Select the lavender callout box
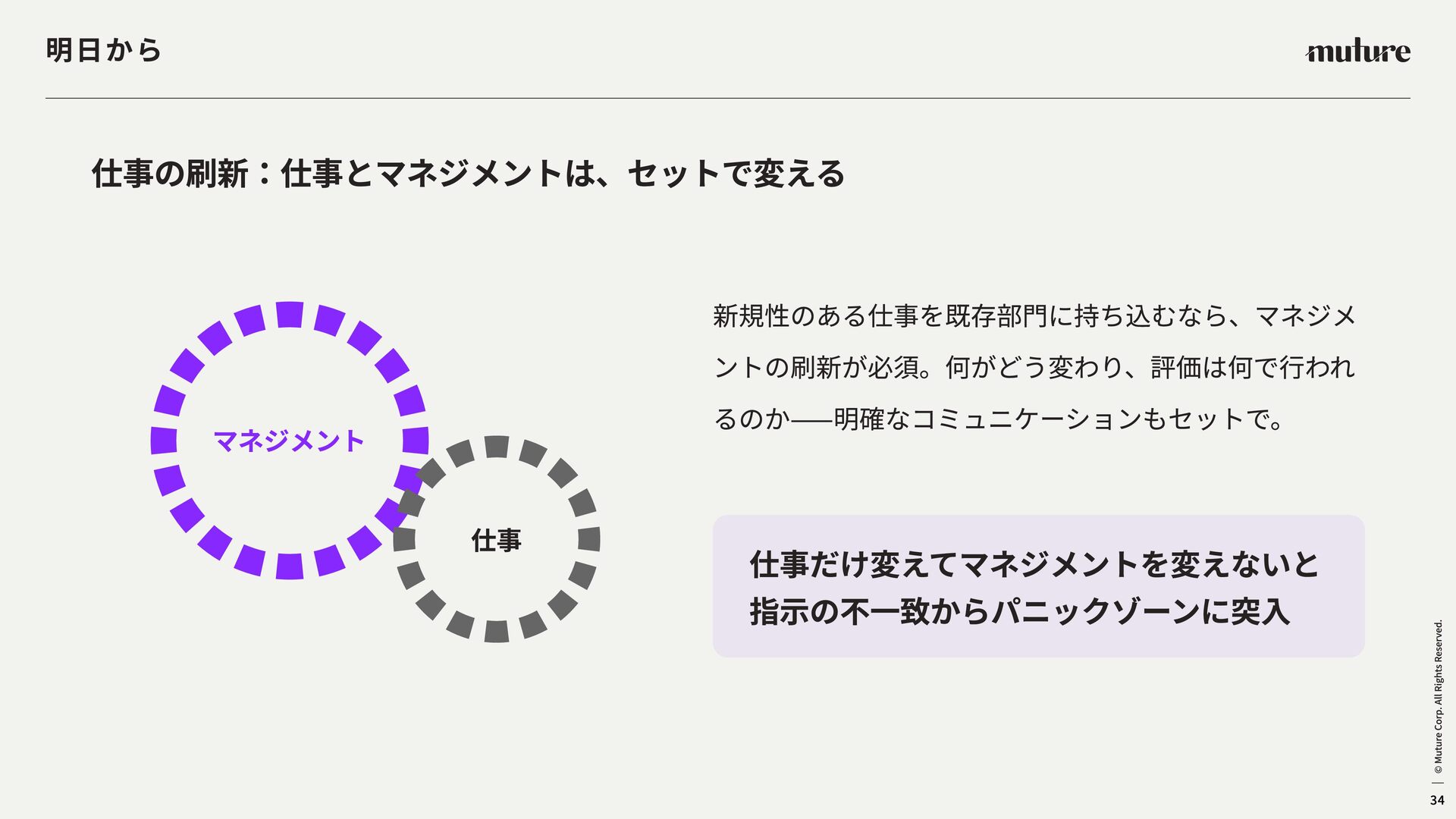The height and width of the screenshot is (819, 1456). (x=1038, y=586)
